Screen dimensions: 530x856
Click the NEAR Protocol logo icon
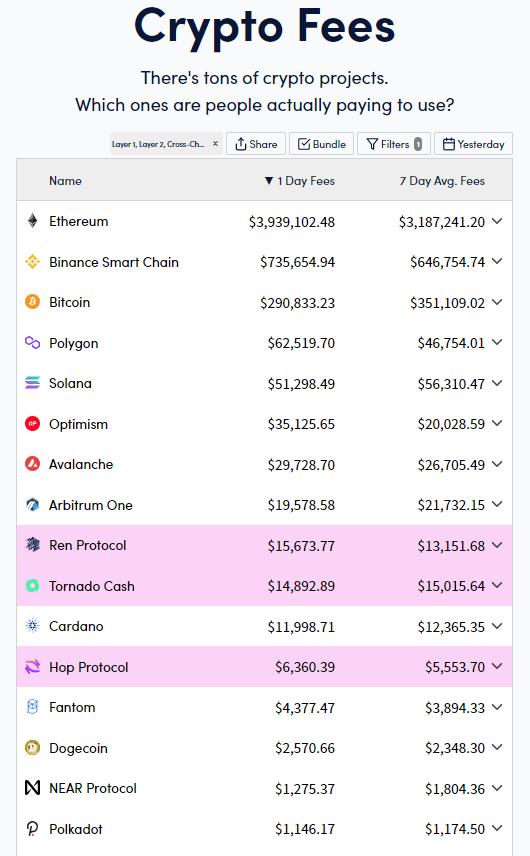click(33, 788)
